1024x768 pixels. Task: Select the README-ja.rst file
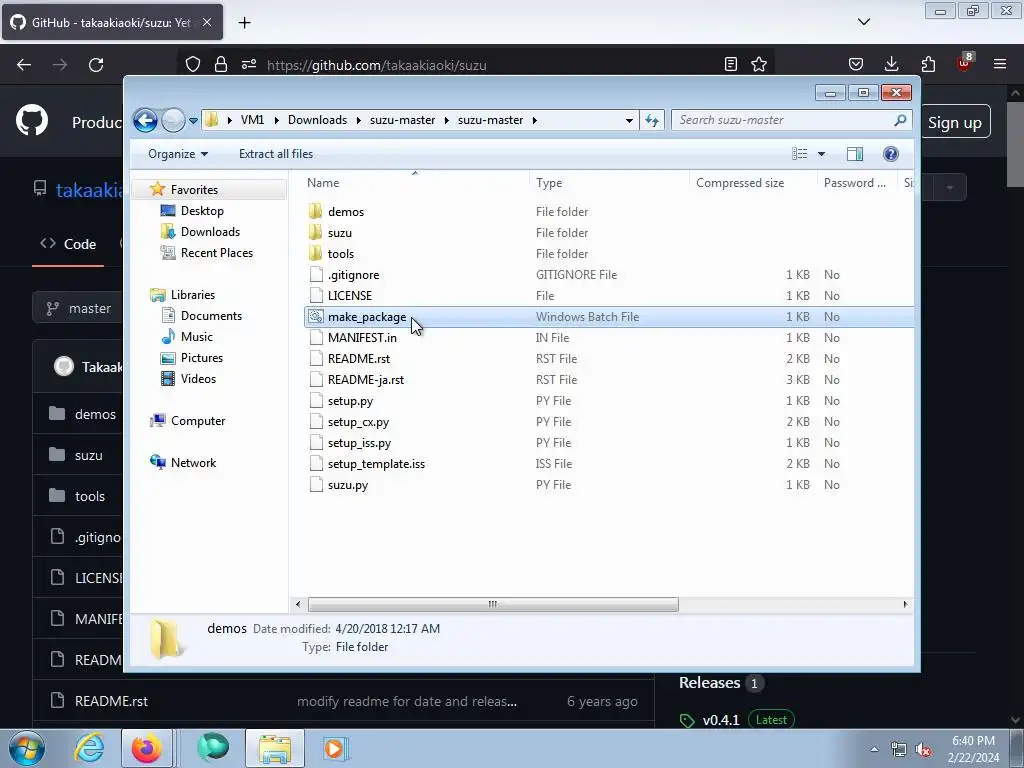coord(366,379)
